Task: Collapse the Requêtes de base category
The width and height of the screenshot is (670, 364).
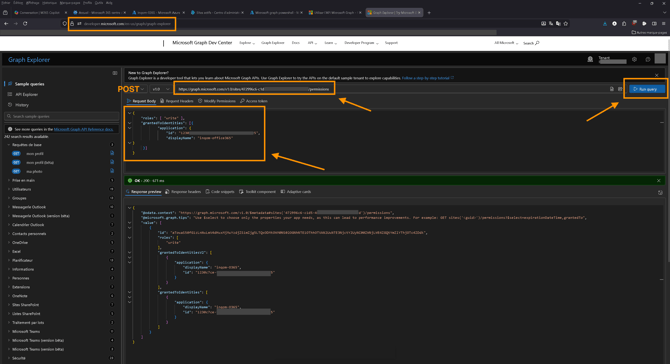Action: point(26,145)
